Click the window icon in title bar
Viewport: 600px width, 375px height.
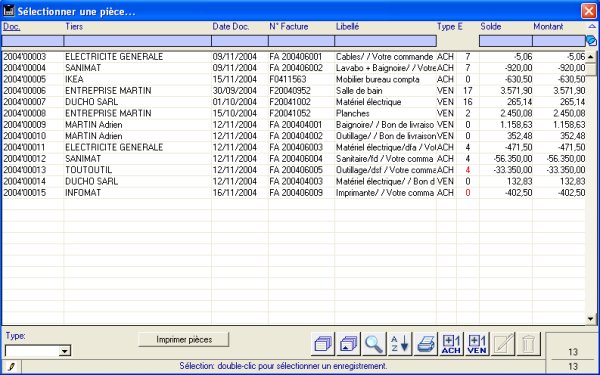pyautogui.click(x=8, y=11)
